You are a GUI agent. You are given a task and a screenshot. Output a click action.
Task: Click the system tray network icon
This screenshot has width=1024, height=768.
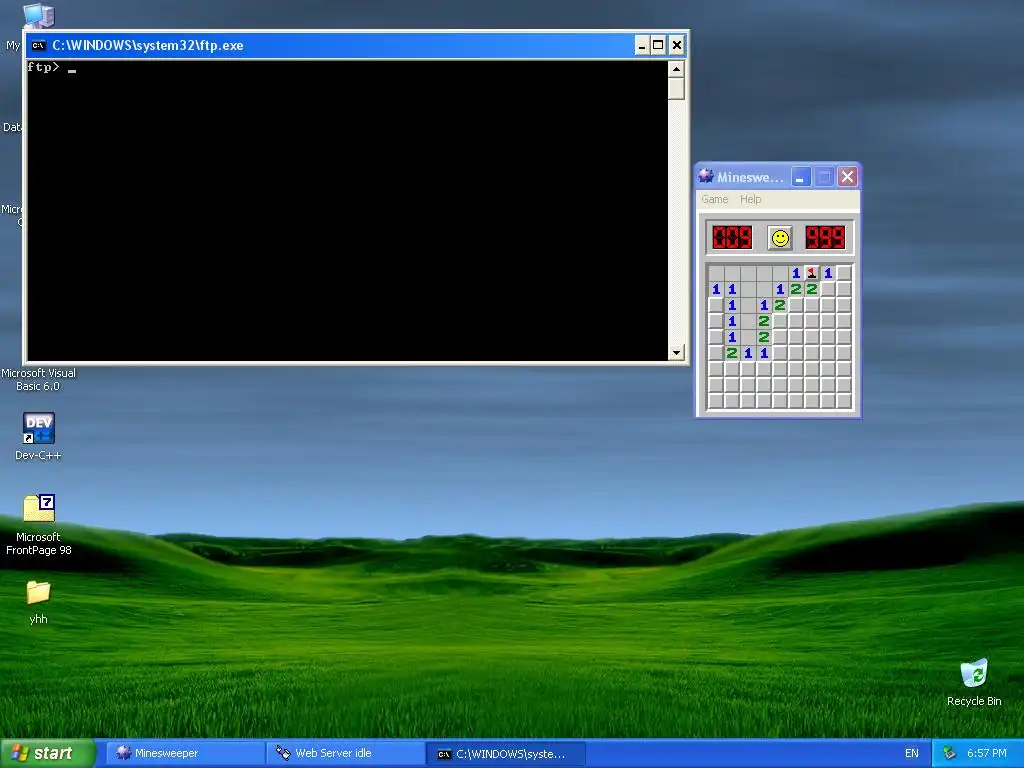coord(950,753)
